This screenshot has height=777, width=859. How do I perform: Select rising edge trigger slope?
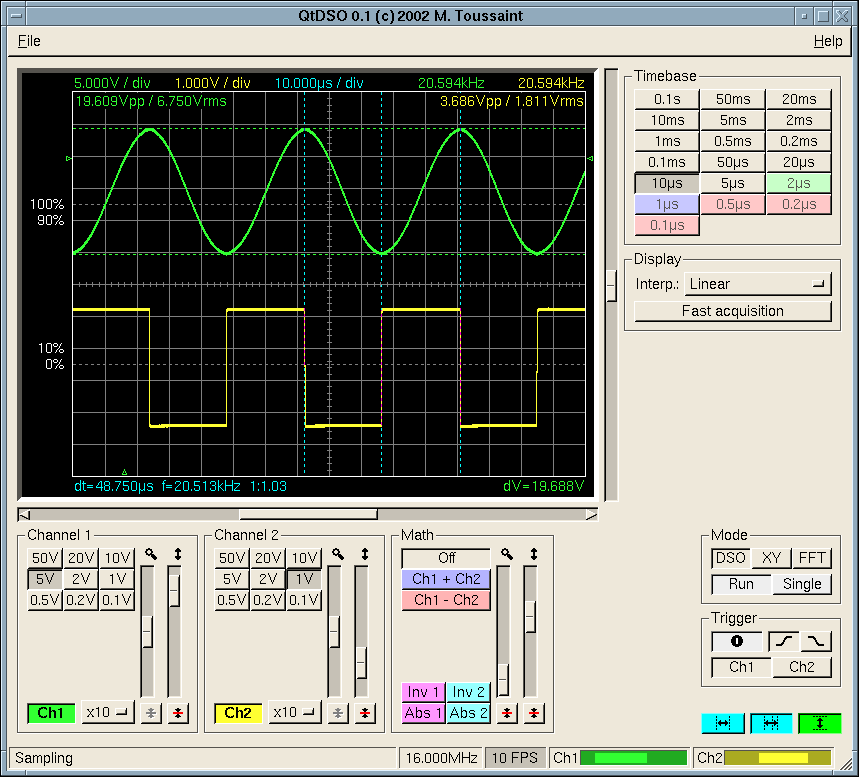pos(783,642)
